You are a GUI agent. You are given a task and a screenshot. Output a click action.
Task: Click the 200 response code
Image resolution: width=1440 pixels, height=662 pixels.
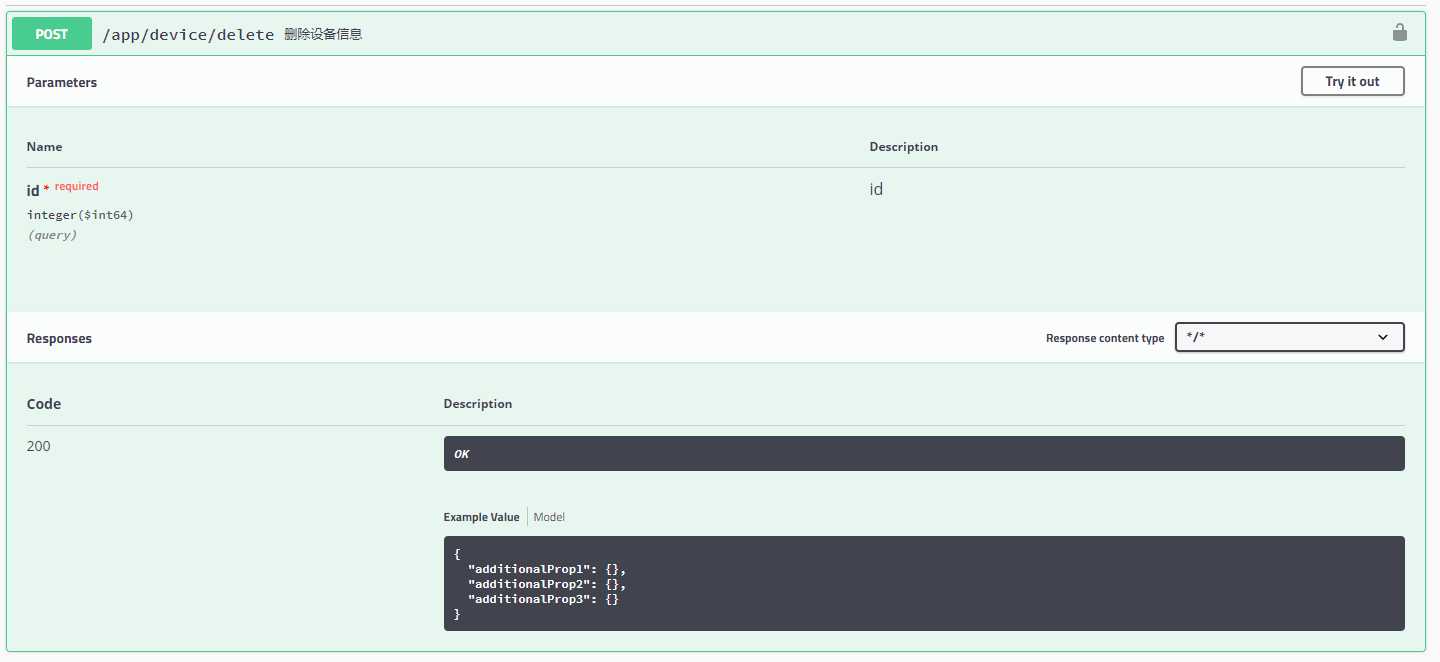38,446
